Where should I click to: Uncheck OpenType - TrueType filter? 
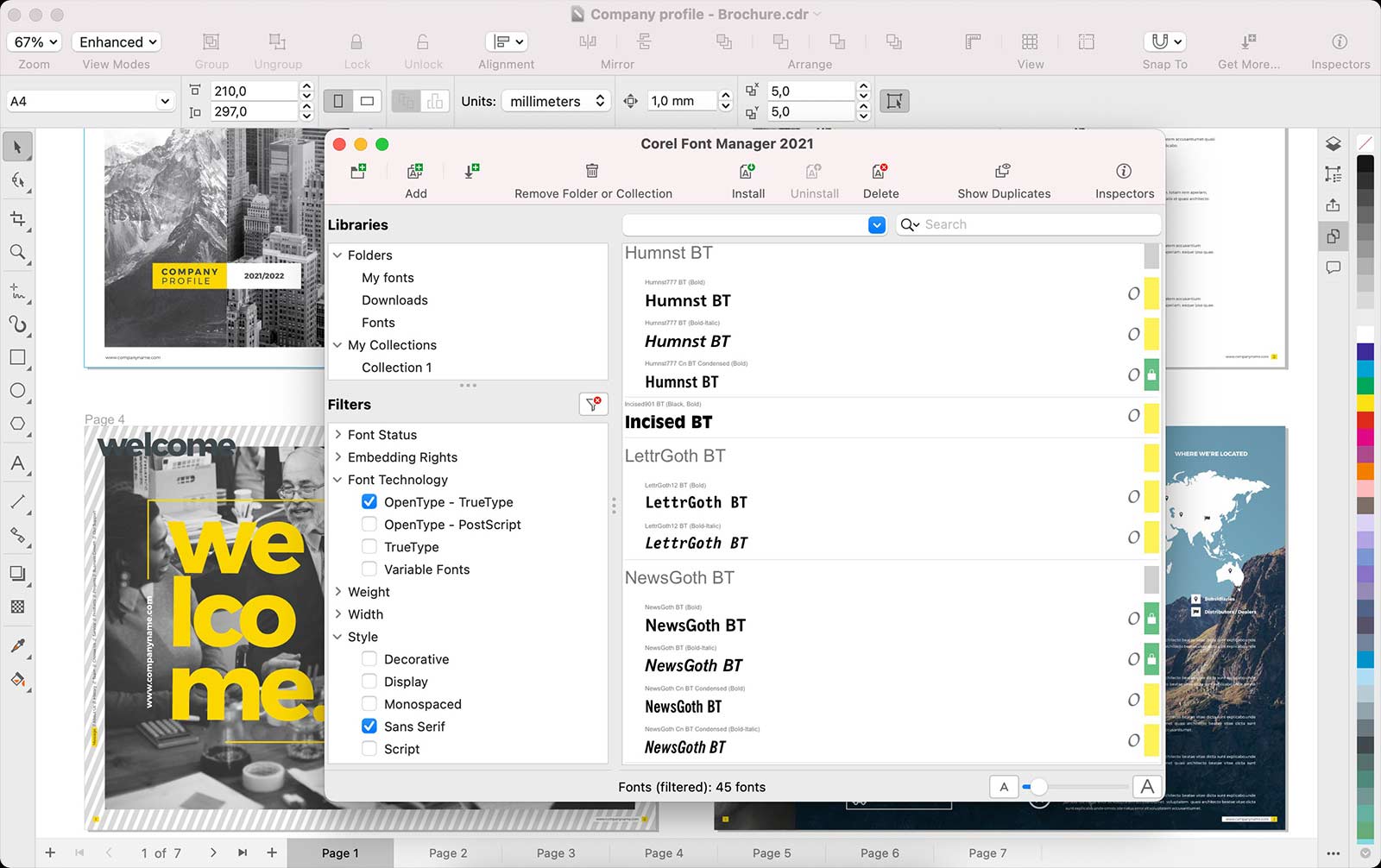click(369, 501)
